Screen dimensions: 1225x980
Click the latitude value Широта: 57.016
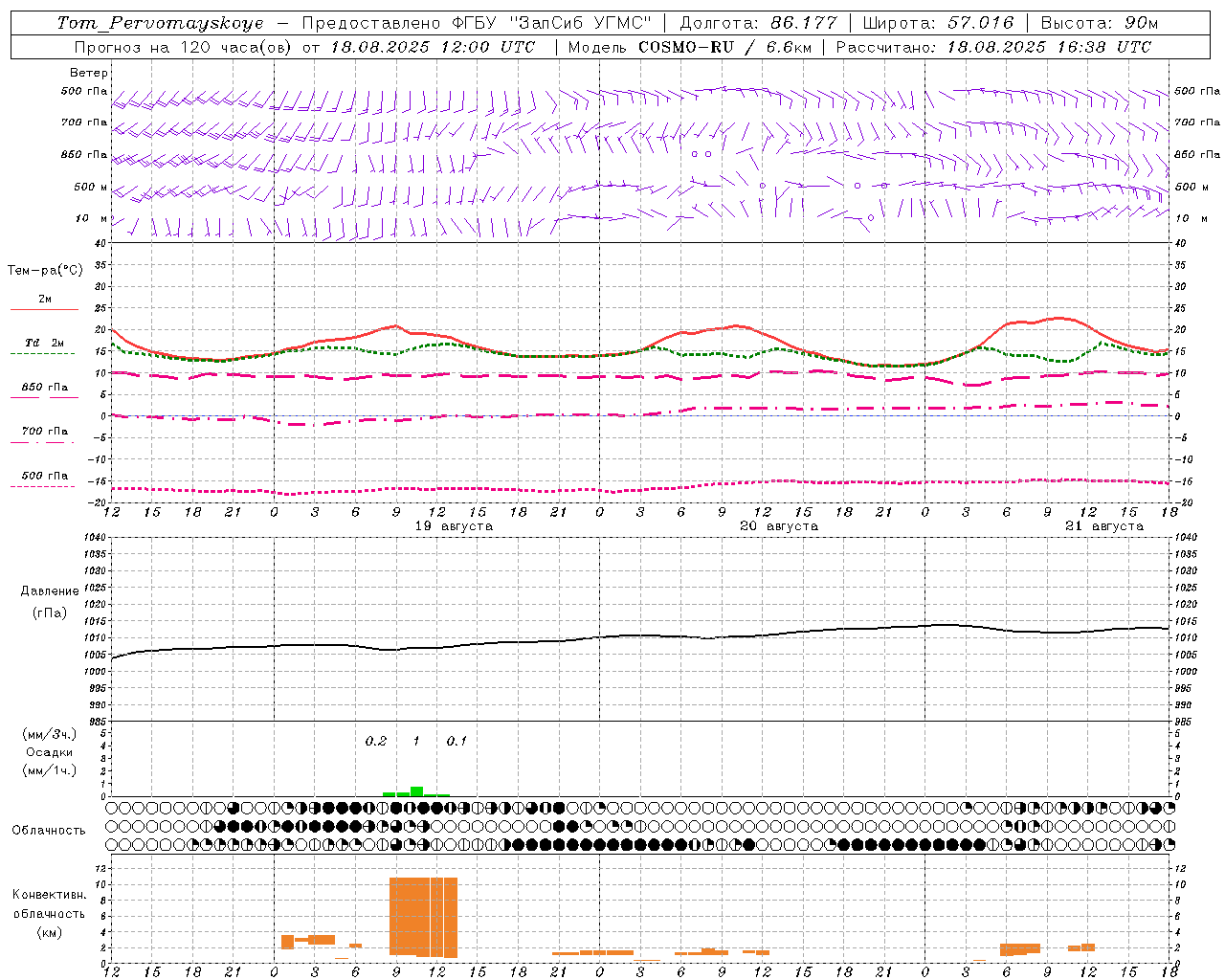(x=938, y=23)
